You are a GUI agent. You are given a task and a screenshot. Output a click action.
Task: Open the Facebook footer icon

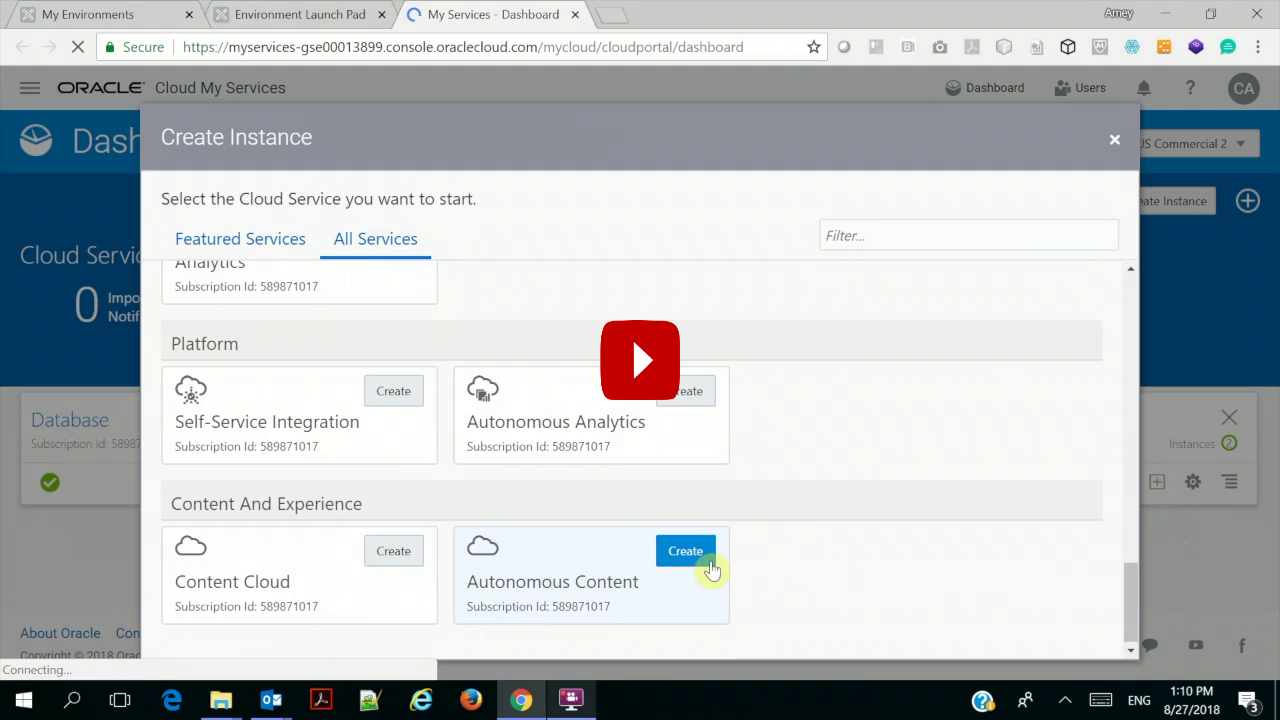1242,646
